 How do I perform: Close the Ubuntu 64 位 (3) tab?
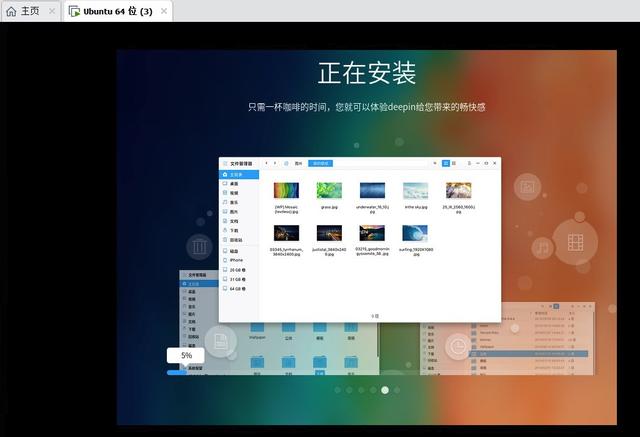(164, 11)
